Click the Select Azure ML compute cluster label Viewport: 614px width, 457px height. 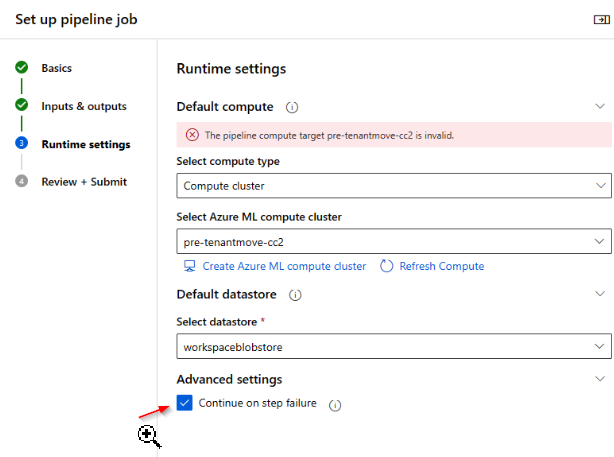coord(259,217)
